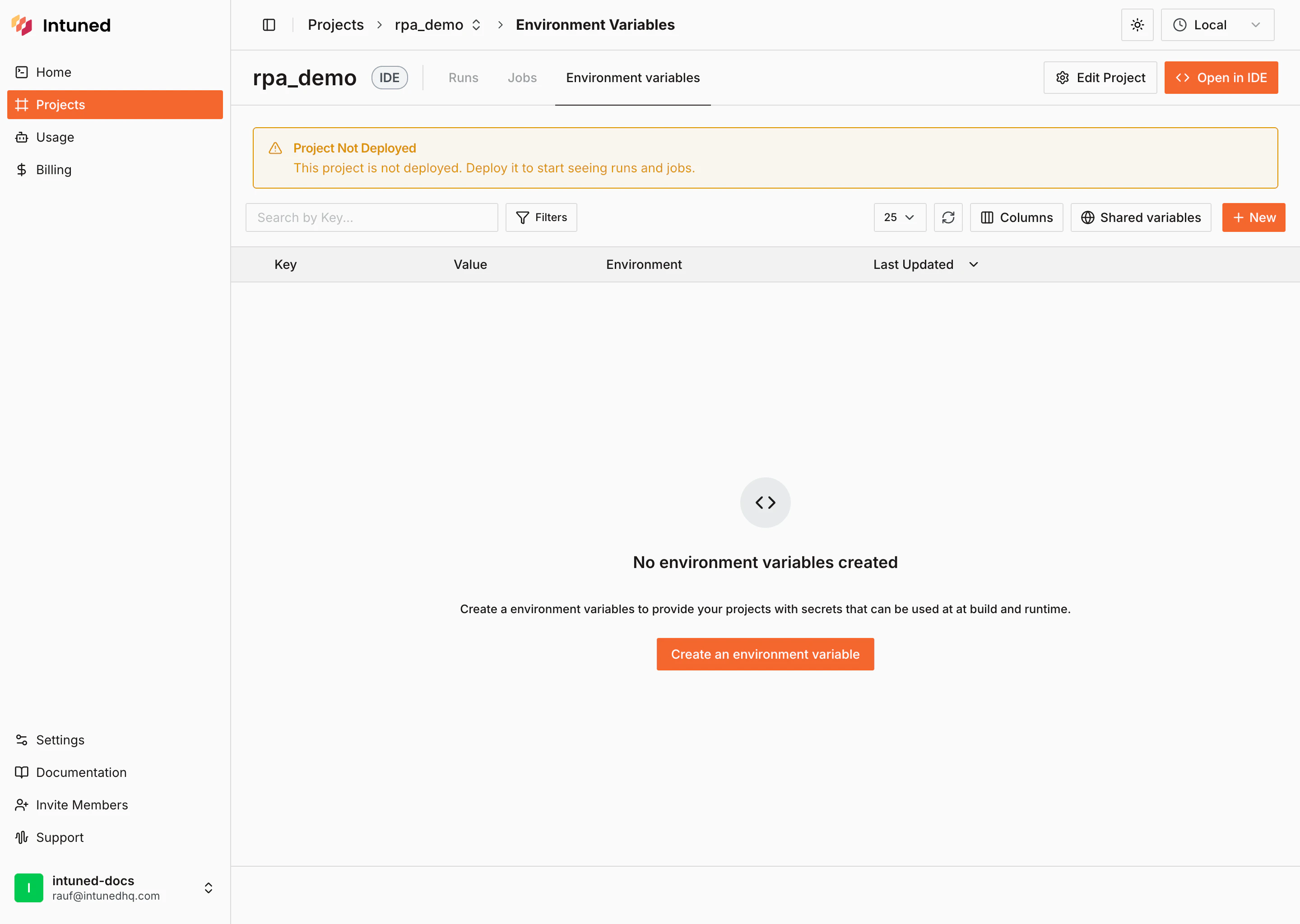Image resolution: width=1300 pixels, height=924 pixels.
Task: Open Shared variables
Action: (x=1141, y=217)
